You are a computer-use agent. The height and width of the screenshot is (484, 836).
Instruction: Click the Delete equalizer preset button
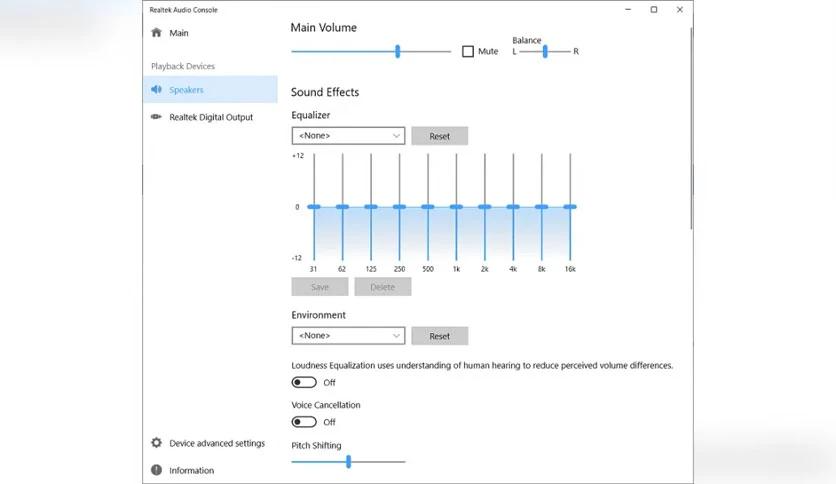383,287
